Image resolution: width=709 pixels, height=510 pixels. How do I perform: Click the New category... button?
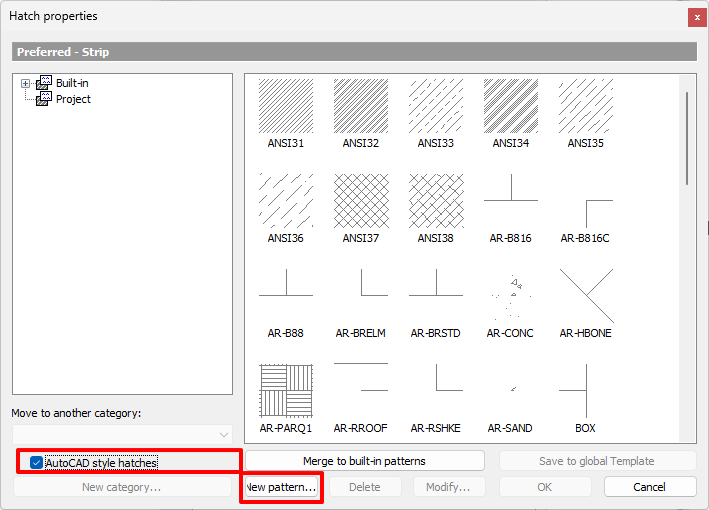122,487
